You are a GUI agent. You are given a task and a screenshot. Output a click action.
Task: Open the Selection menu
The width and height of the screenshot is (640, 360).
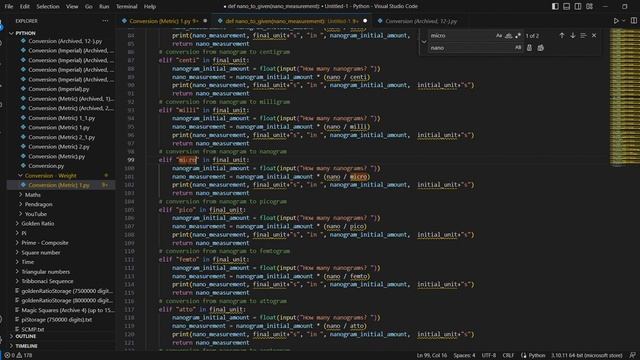pos(48,7)
